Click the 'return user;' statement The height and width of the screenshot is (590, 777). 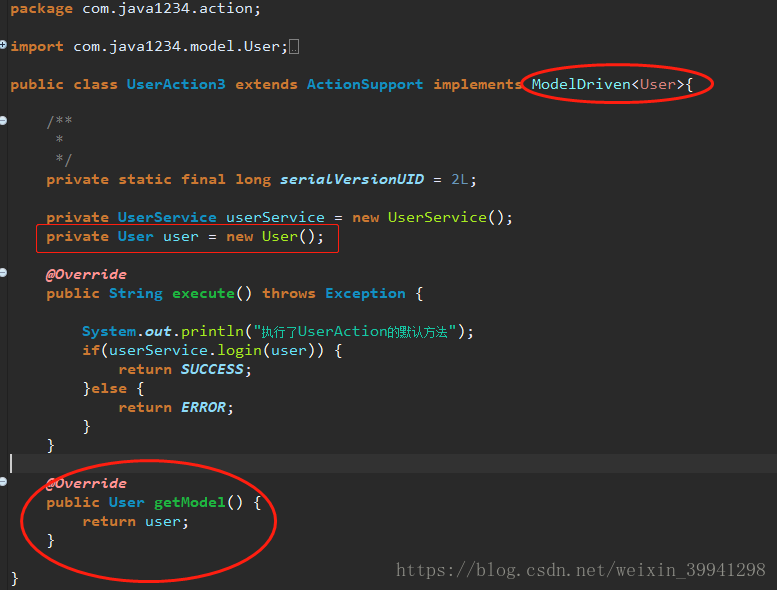tap(135, 522)
